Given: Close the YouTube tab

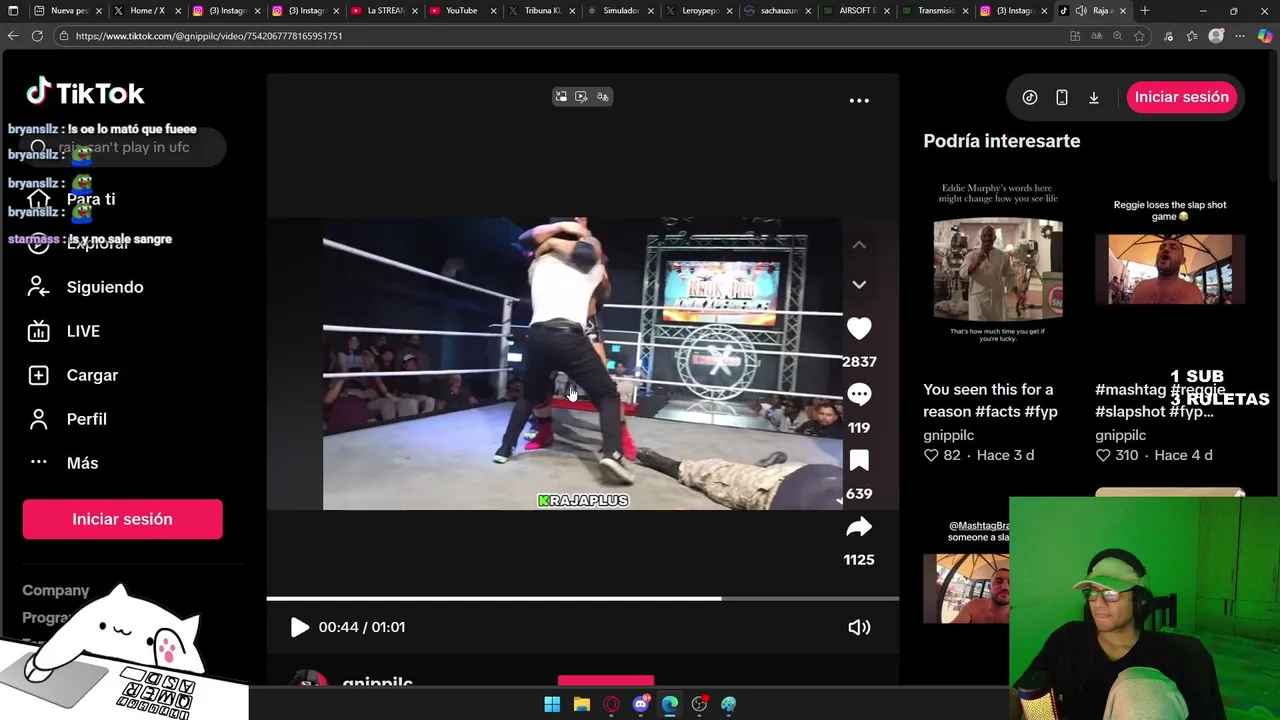Looking at the screenshot, I should (493, 11).
